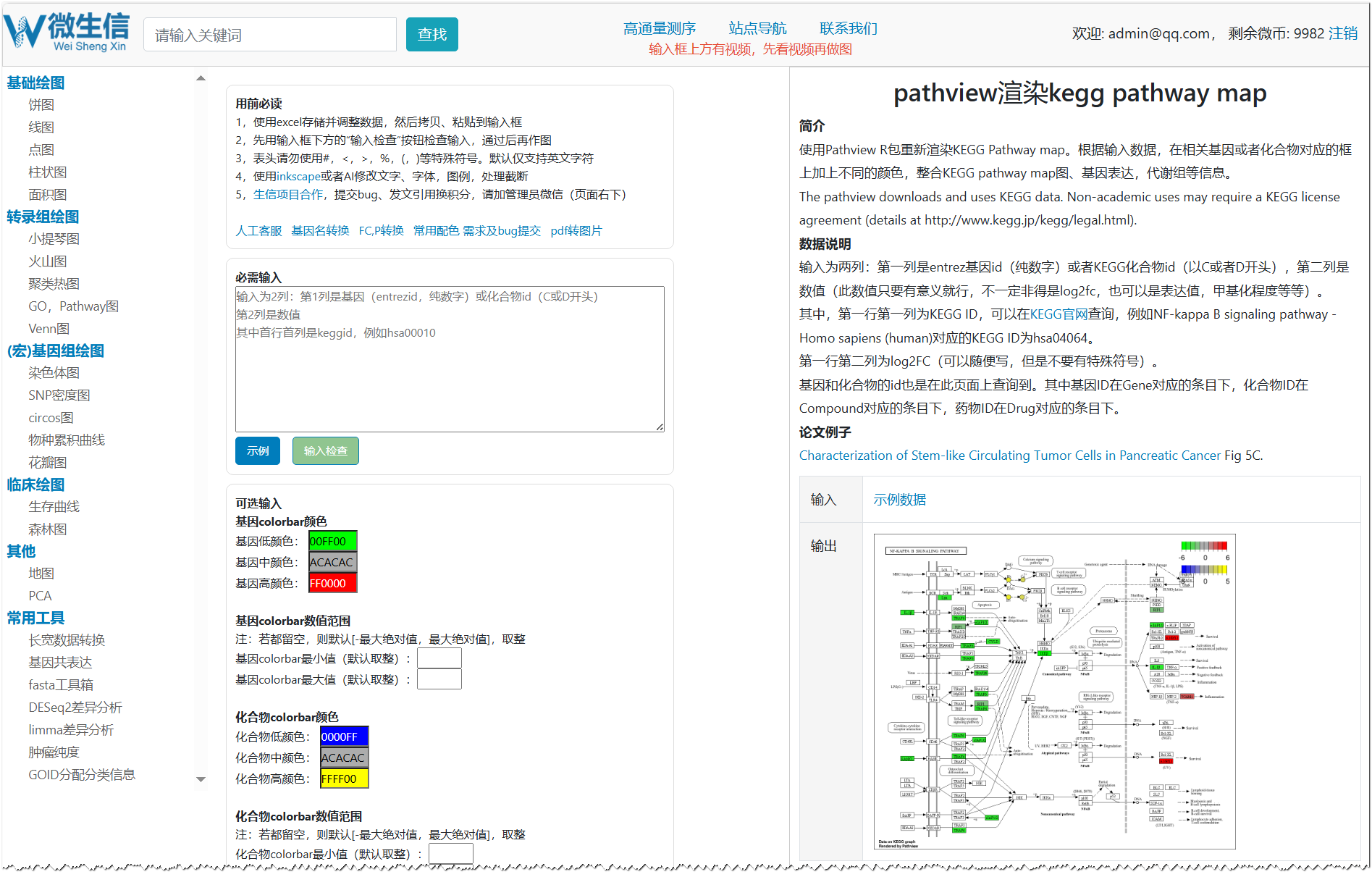Select 花瓣图 in the sidebar
This screenshot has height=877, width=1372.
click(48, 463)
